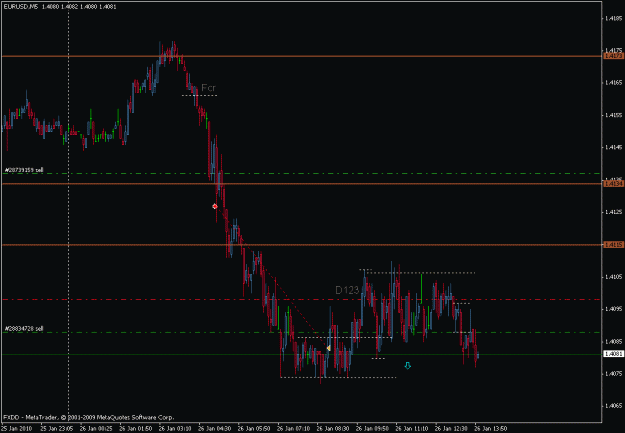This screenshot has height=433, width=625.
Task: Click the 1.4075 price scale label
Action: coord(614,374)
